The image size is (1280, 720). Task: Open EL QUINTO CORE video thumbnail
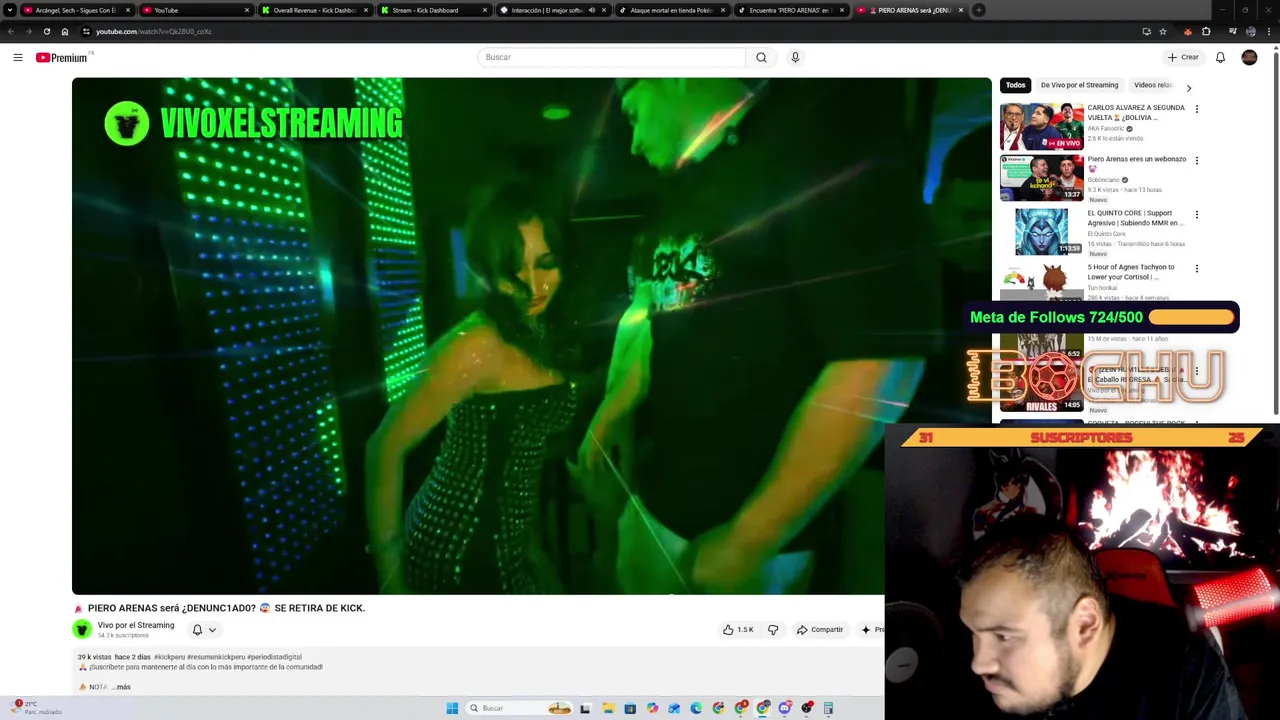1041,232
